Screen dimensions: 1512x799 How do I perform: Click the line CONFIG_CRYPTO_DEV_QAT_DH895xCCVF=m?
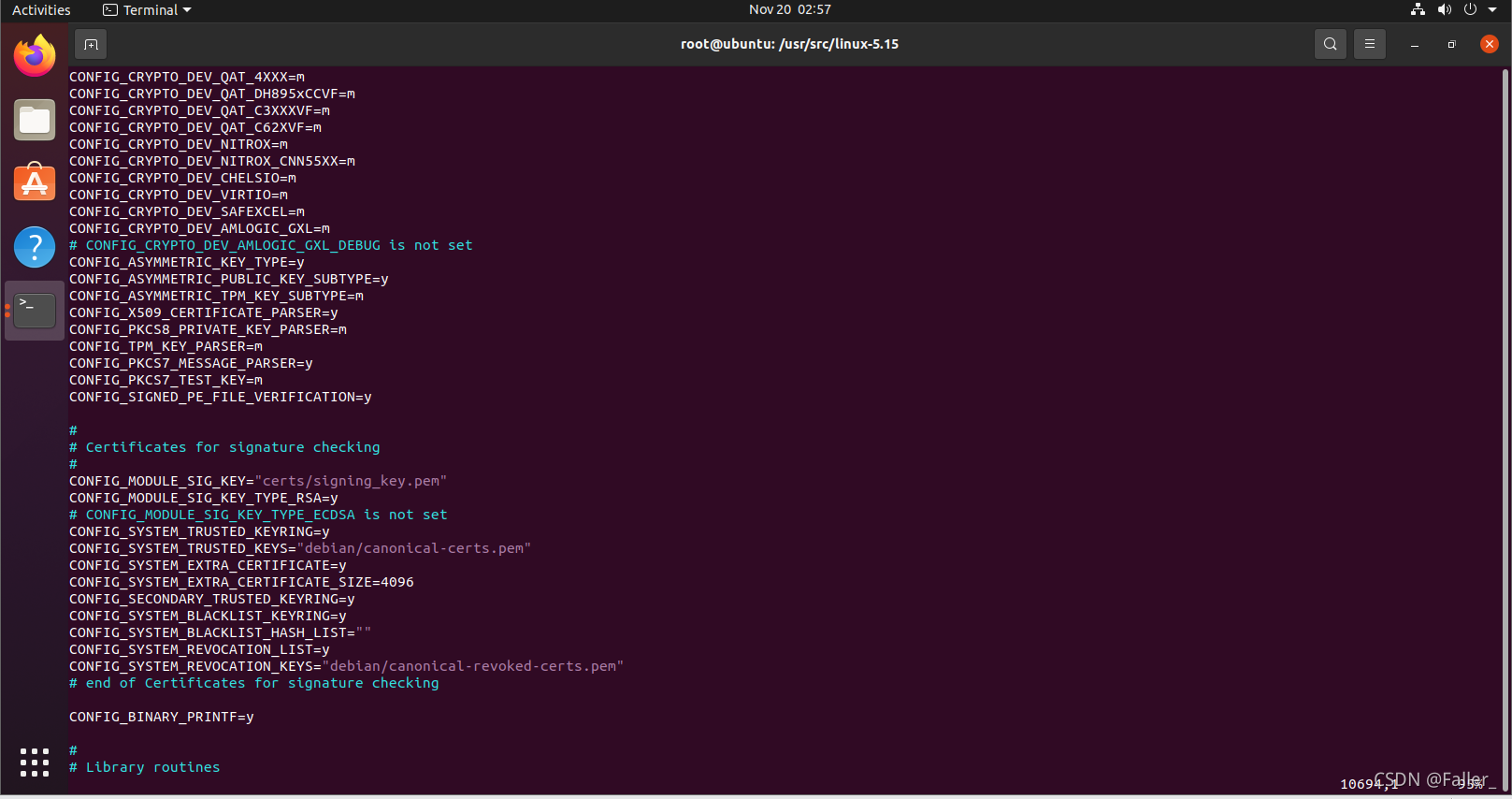(x=212, y=94)
